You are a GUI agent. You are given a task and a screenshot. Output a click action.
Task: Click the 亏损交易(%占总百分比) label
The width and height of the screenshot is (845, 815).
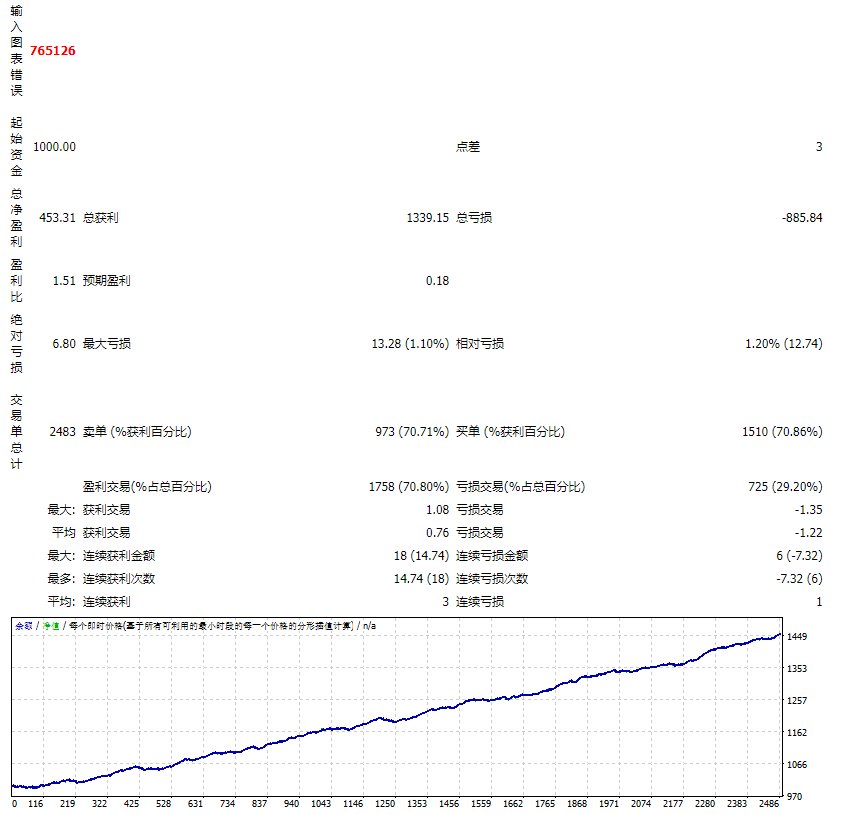[521, 487]
